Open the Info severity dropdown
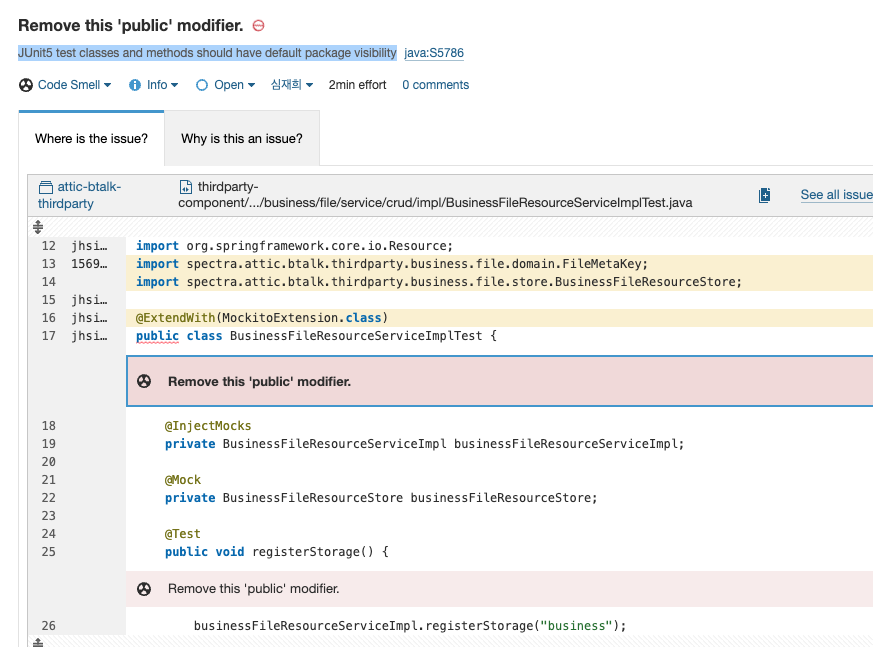Screen dimensions: 873x647 tap(154, 85)
